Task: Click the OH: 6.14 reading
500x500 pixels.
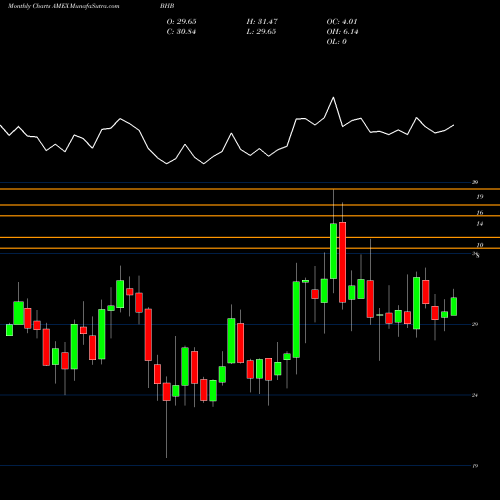Action: 342,32
